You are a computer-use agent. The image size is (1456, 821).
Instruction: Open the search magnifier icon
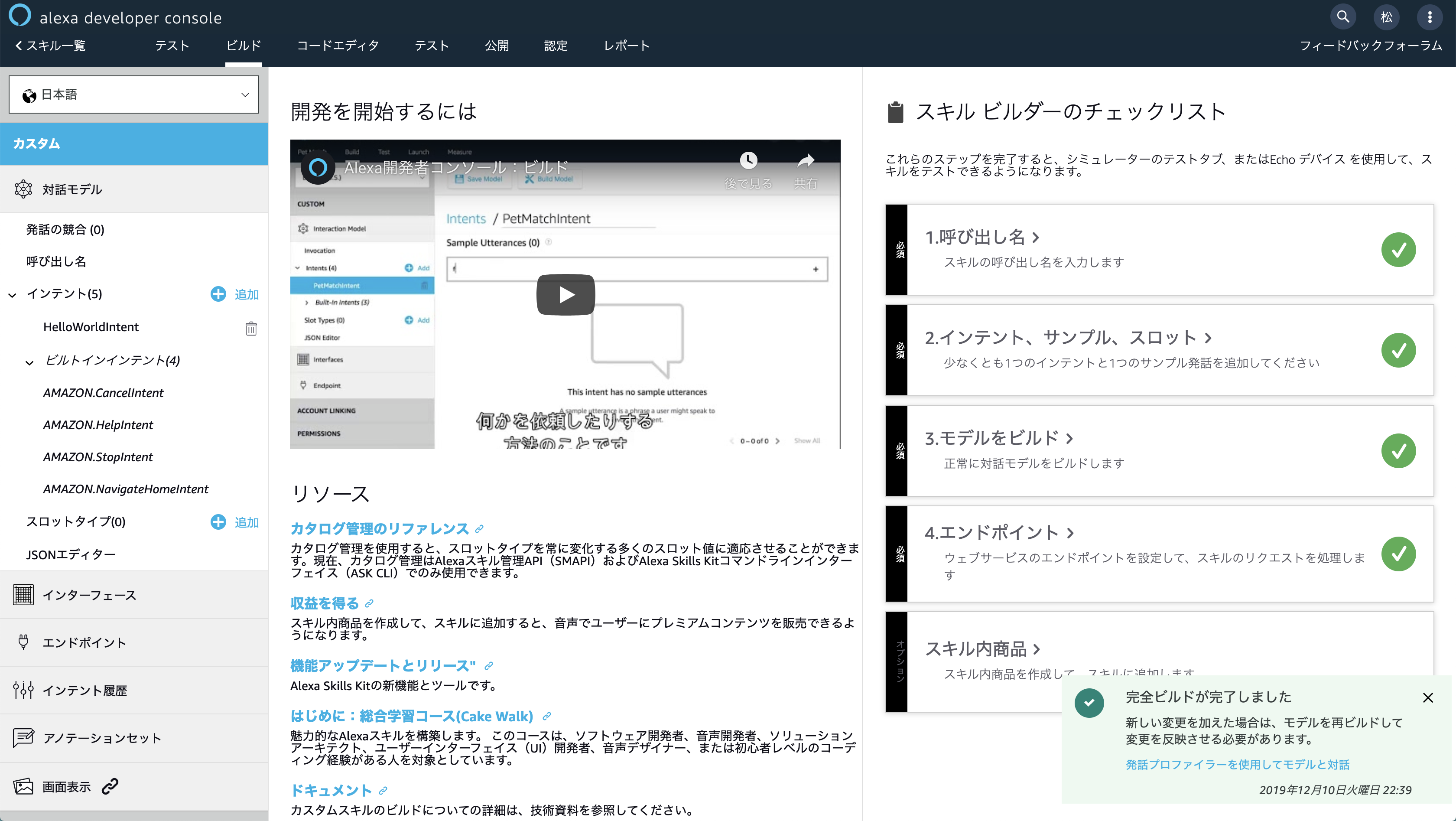coord(1343,17)
